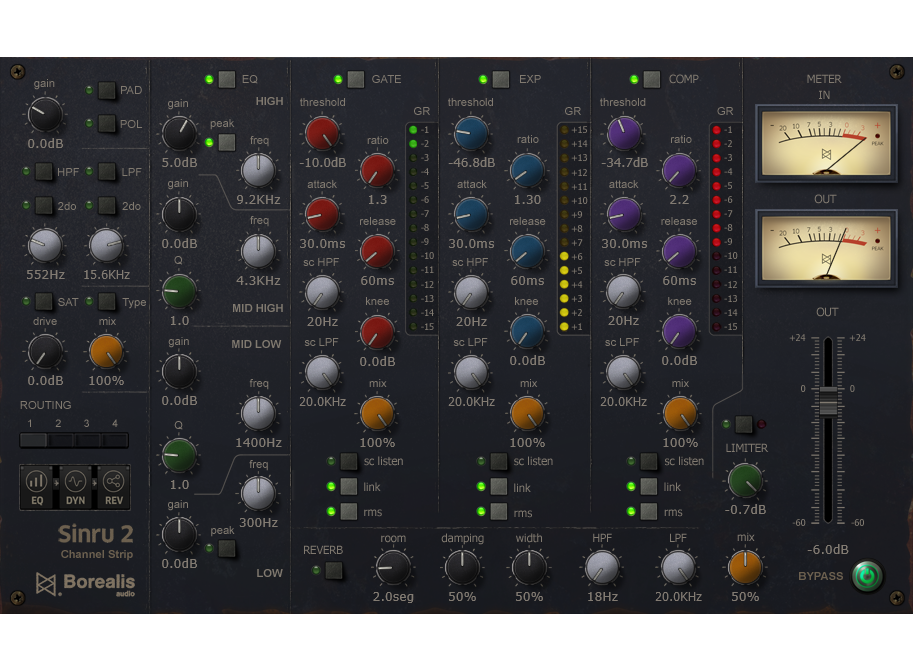
Task: Enable the HPF filter switch
Action: [x=44, y=172]
